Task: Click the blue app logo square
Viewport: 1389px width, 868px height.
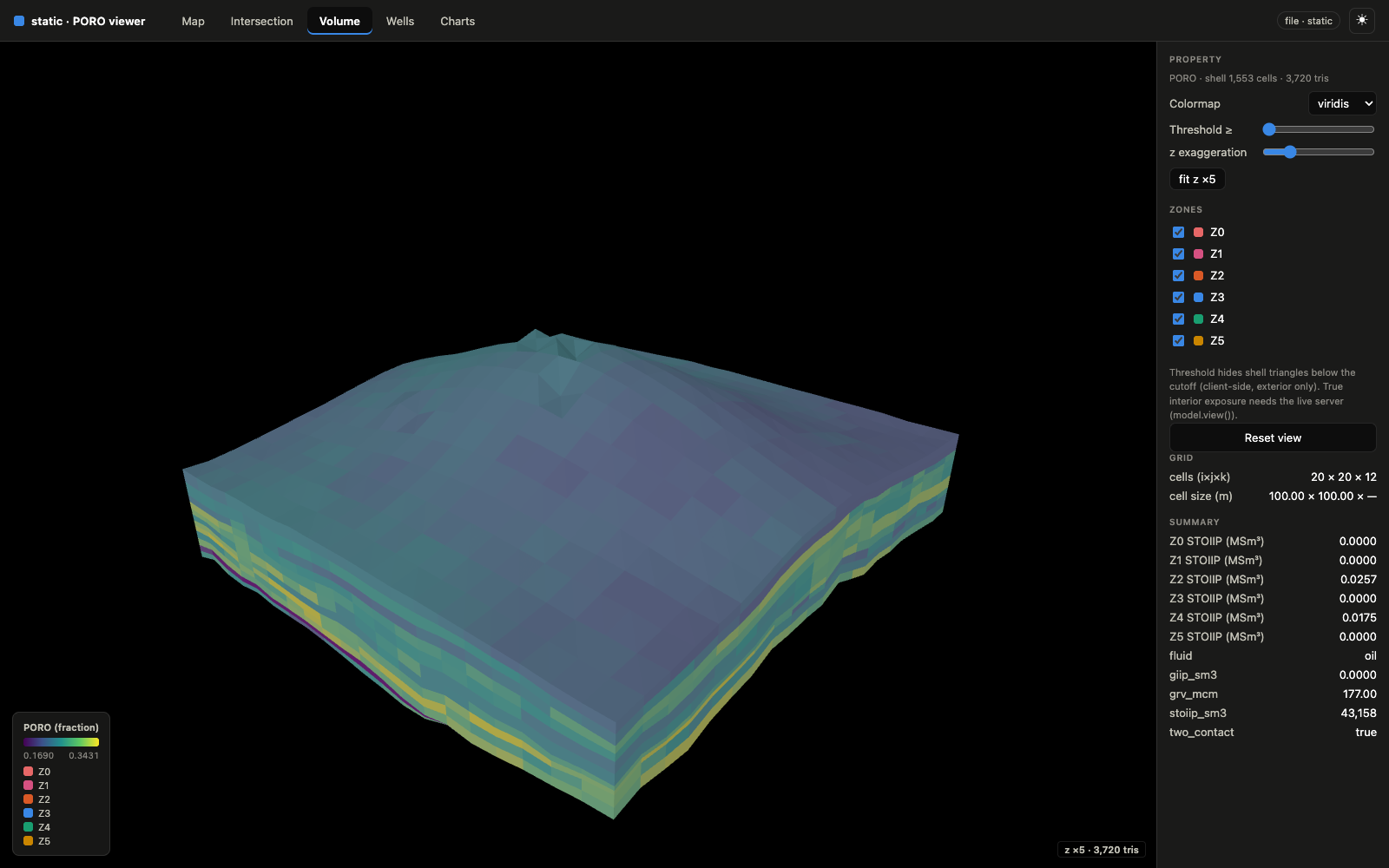Action: point(19,21)
